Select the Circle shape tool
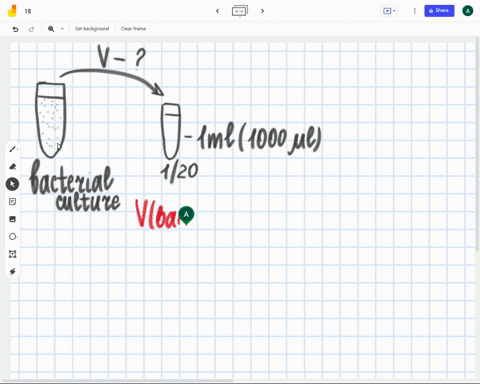Image resolution: width=480 pixels, height=384 pixels. coord(13,237)
